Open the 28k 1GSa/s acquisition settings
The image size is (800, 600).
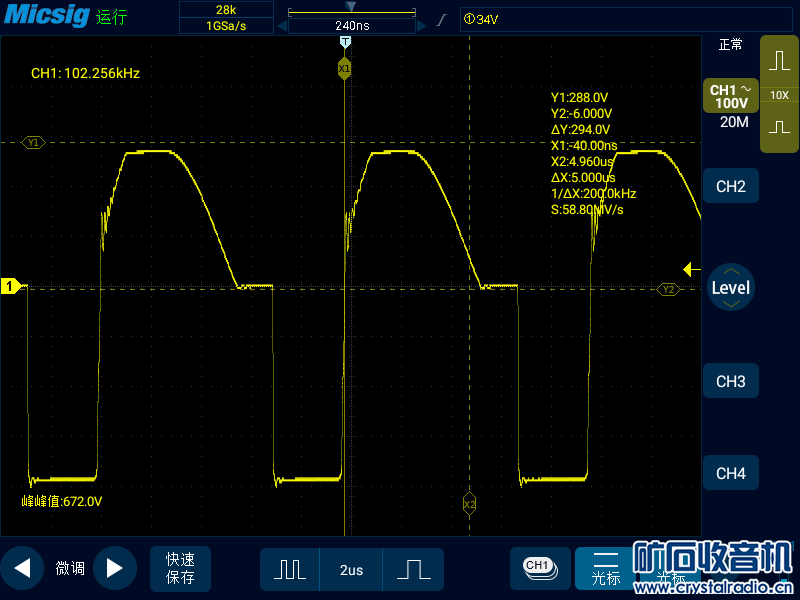click(x=225, y=18)
